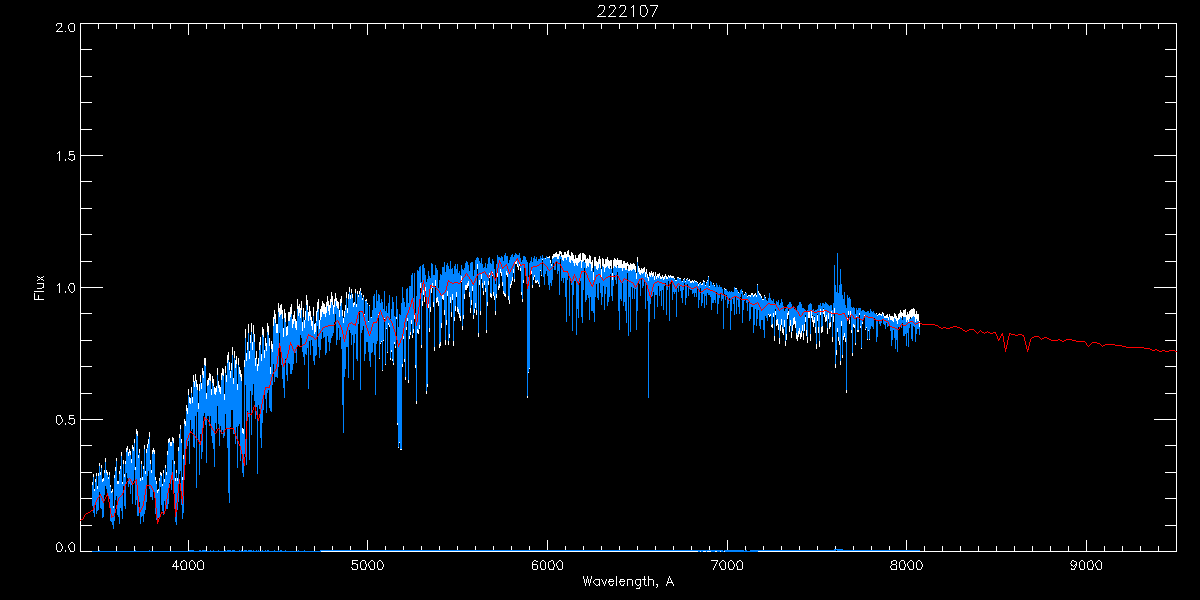This screenshot has height=600, width=1200.
Task: Click the 0.0 flux tick label
Action: (65, 548)
